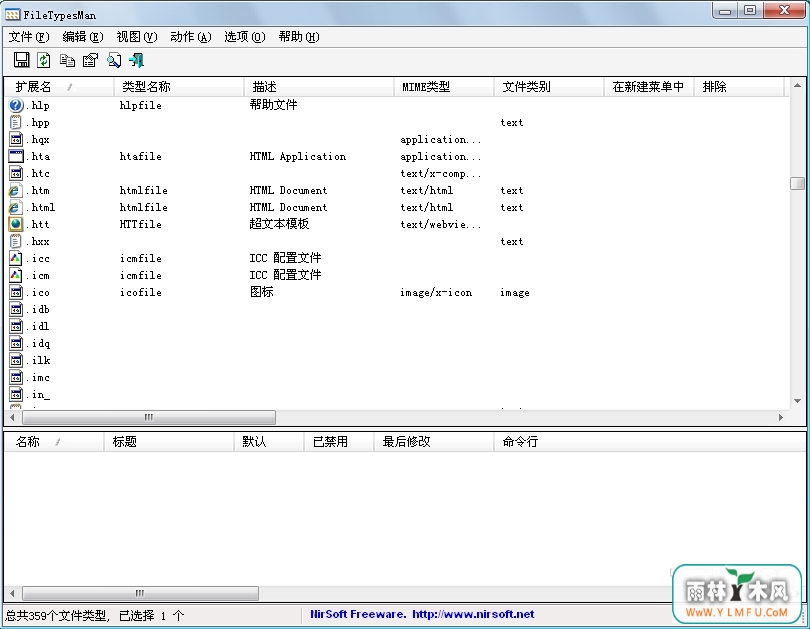The height and width of the screenshot is (629, 810).
Task: Sort lower pane by 默认 column
Action: tap(269, 442)
